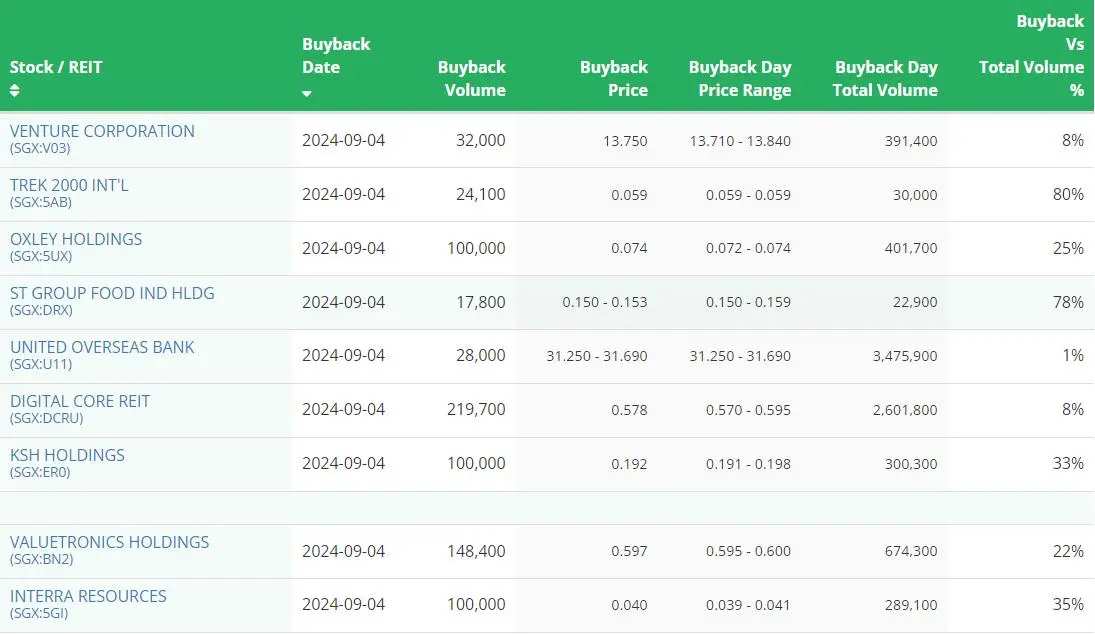Select KSH Holdings price range 0.191 - 0.198
This screenshot has height=634, width=1095.
tap(748, 464)
